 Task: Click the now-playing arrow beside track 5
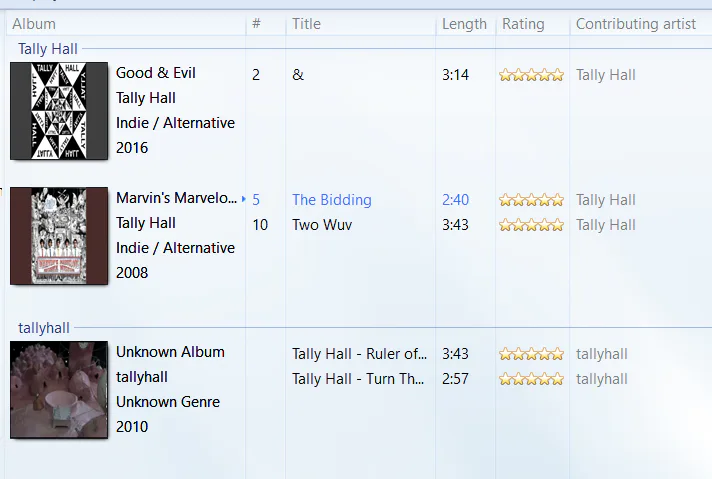click(244, 199)
